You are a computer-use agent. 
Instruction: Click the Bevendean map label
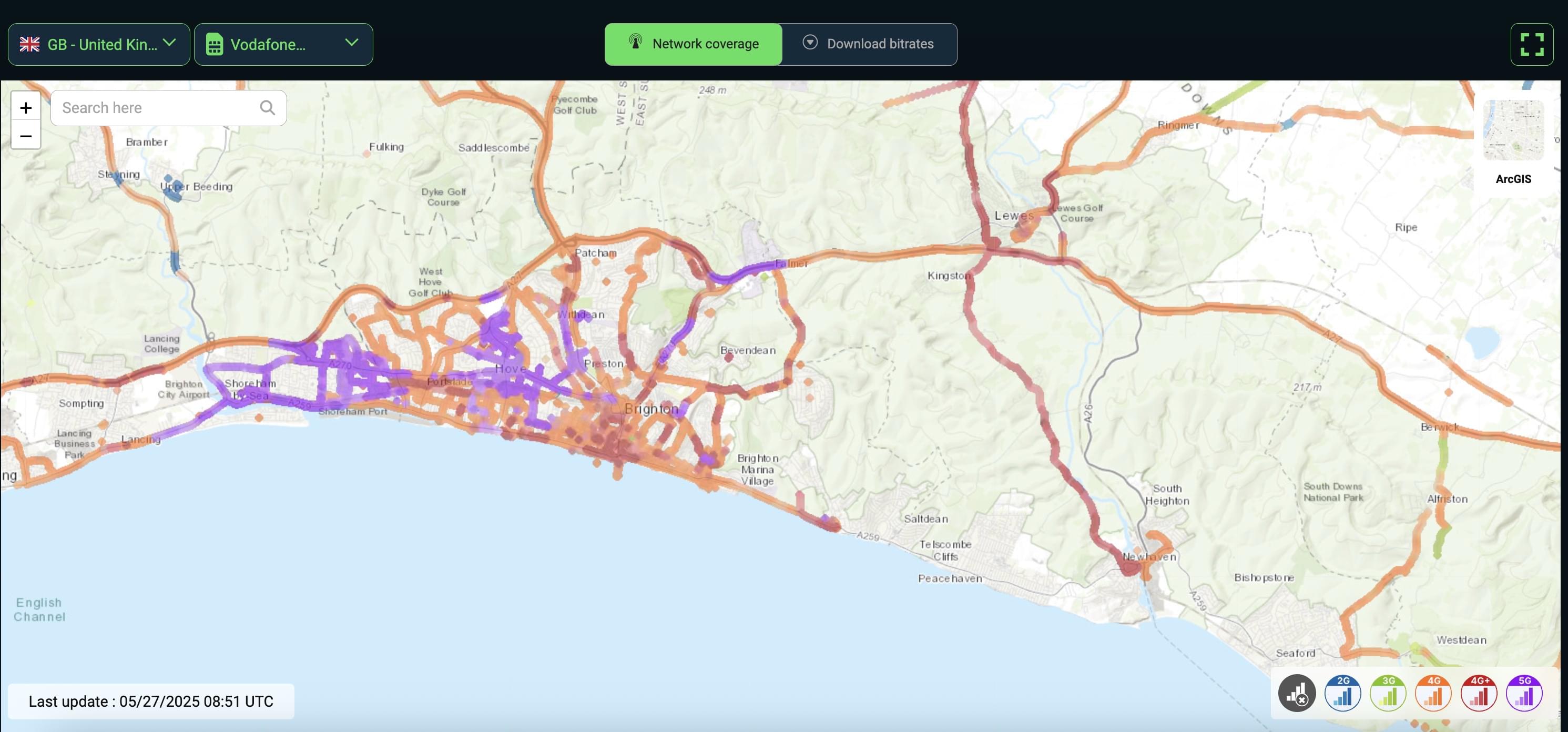coord(748,350)
